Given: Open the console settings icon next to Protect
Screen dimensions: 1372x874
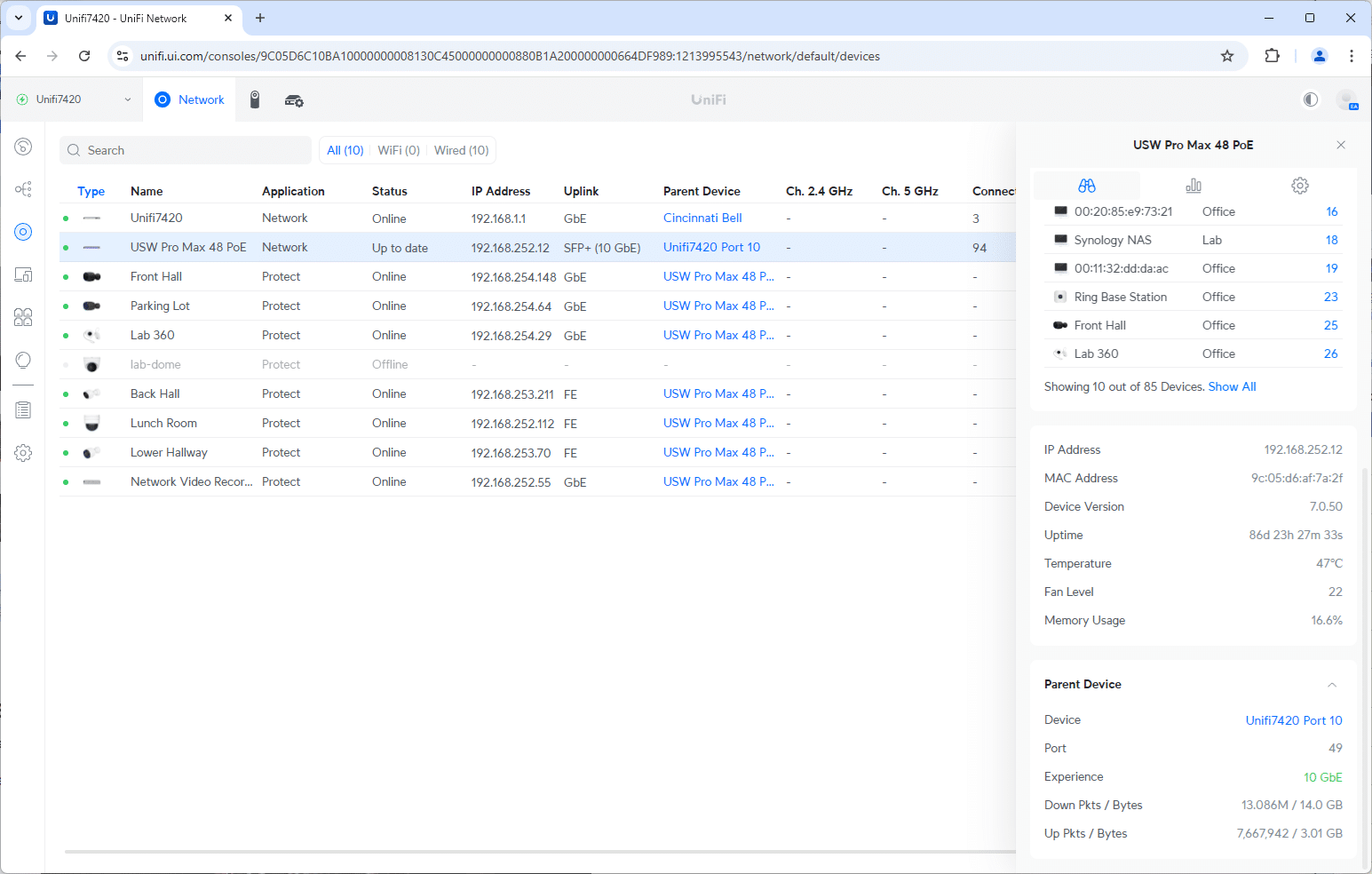Looking at the screenshot, I should pyautogui.click(x=294, y=100).
